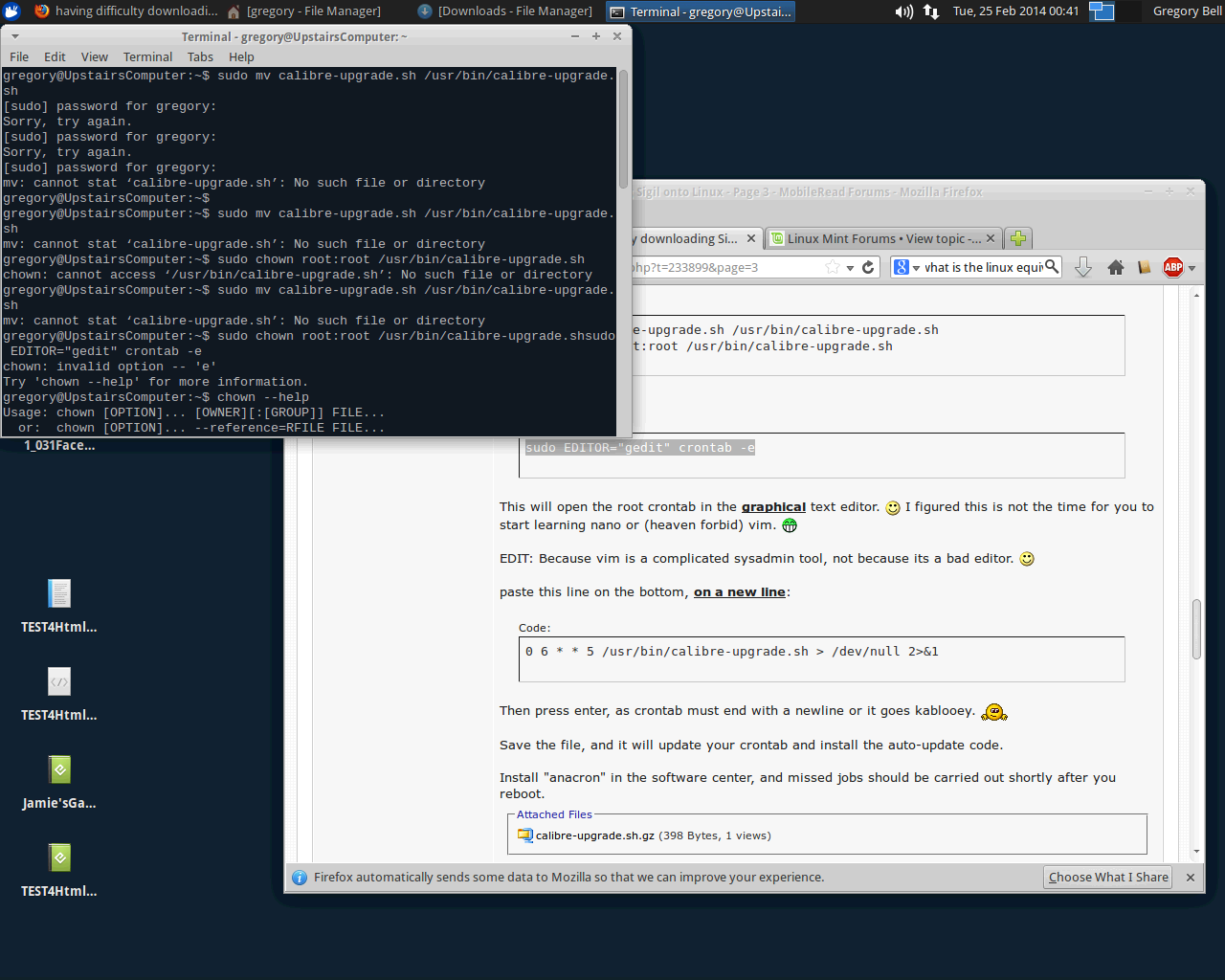Go to Firefox home page
Viewport: 1225px width, 980px height.
1115,268
